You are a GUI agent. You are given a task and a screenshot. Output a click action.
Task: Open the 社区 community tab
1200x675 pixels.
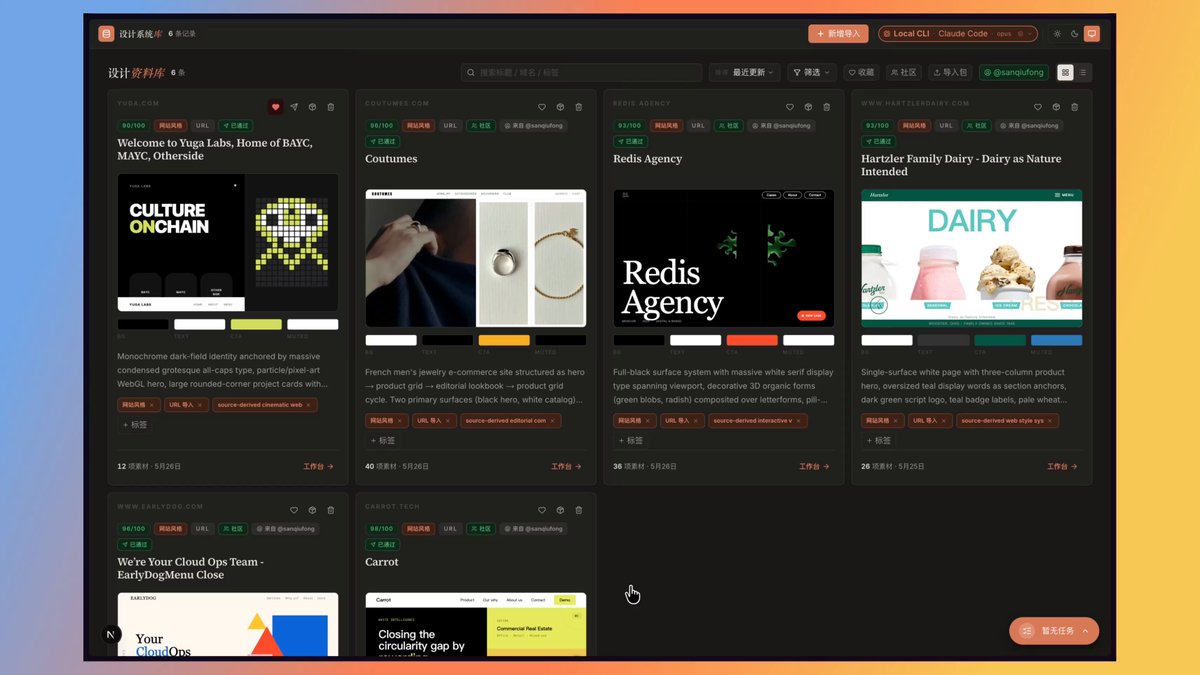point(904,72)
